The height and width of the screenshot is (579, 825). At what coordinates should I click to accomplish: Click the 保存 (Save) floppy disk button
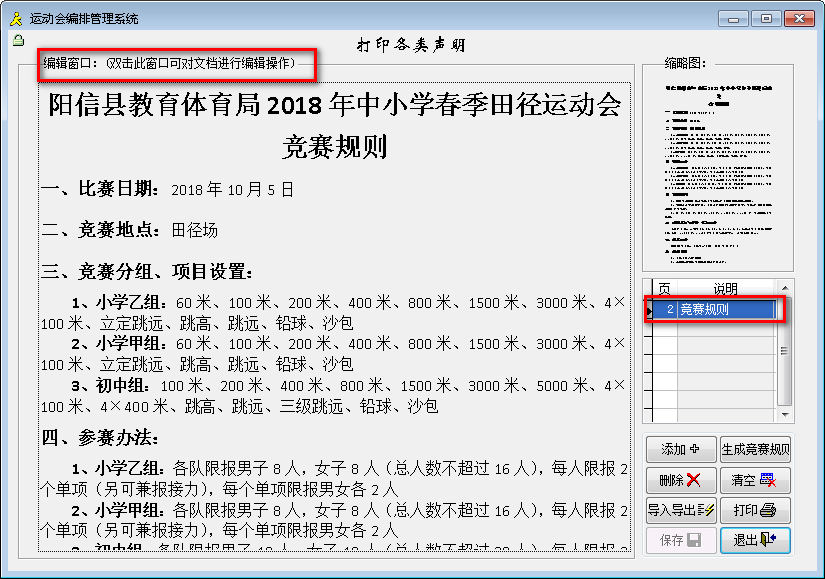(x=680, y=541)
